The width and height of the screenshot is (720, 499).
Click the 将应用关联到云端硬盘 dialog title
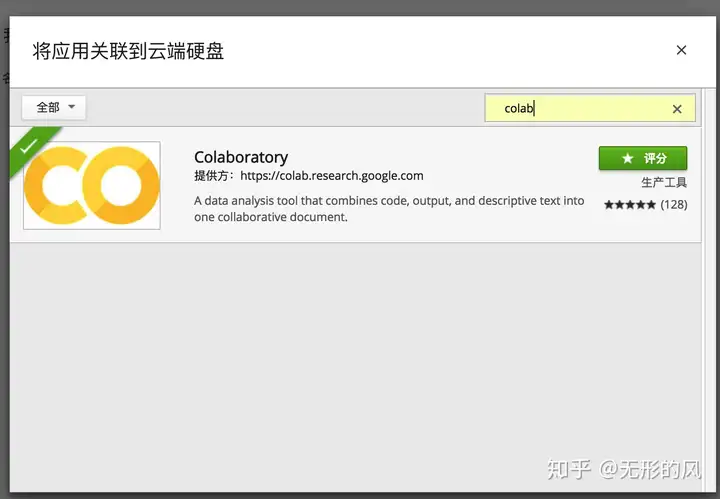(128, 51)
